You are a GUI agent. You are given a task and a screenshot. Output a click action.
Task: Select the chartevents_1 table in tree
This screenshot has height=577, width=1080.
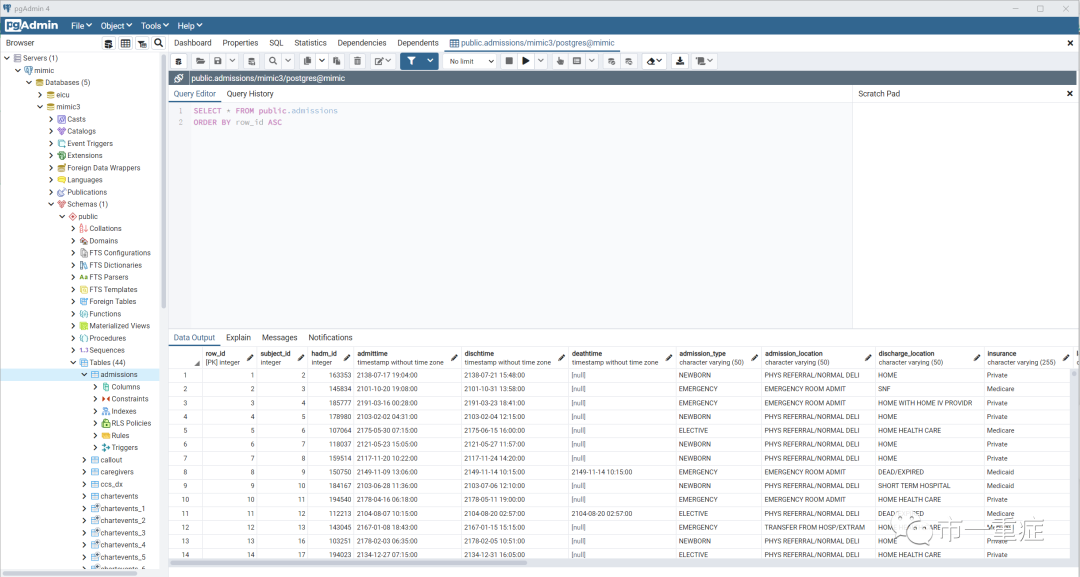tap(122, 509)
